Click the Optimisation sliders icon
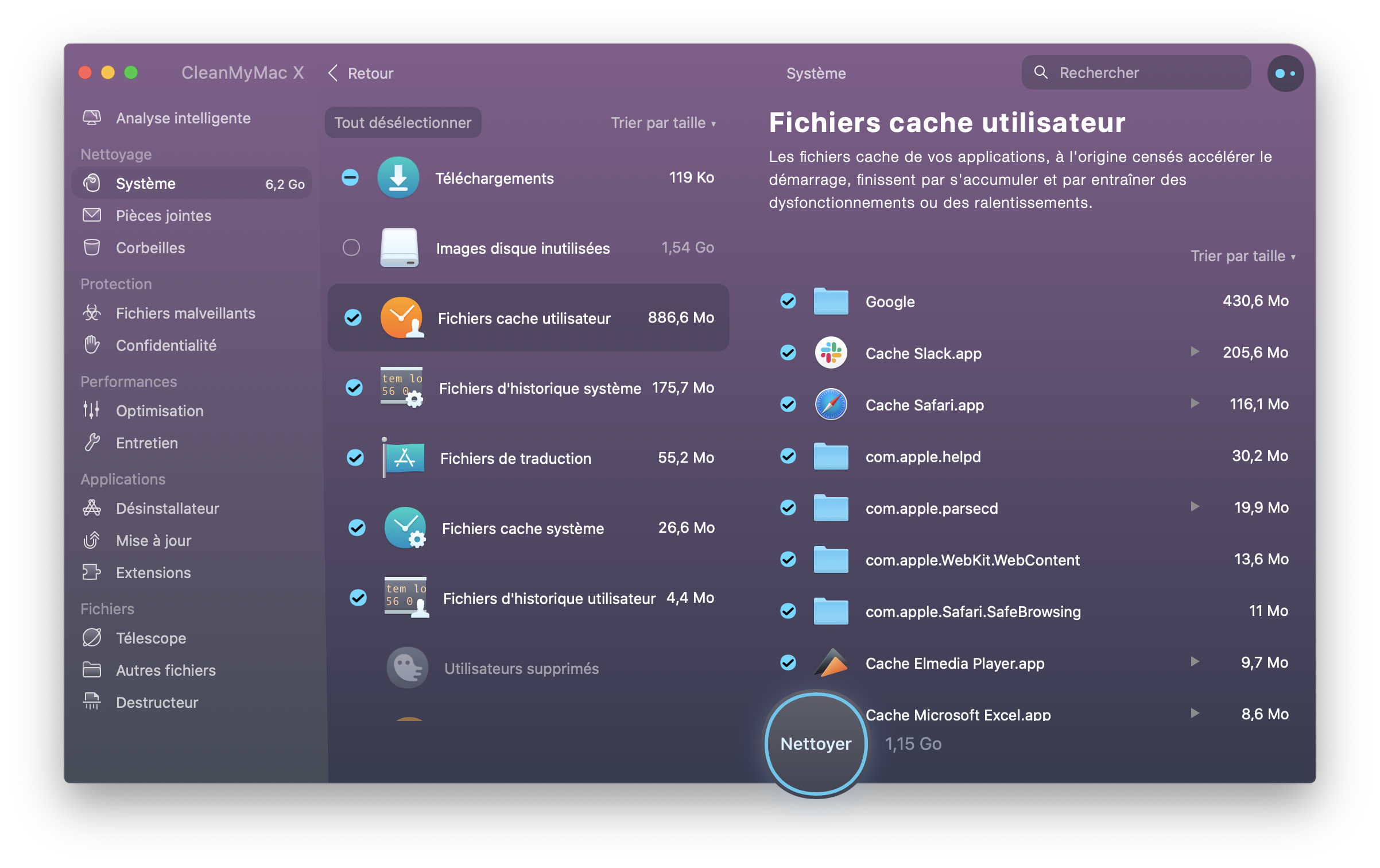Screen dimensions: 1380x868 click(x=91, y=410)
